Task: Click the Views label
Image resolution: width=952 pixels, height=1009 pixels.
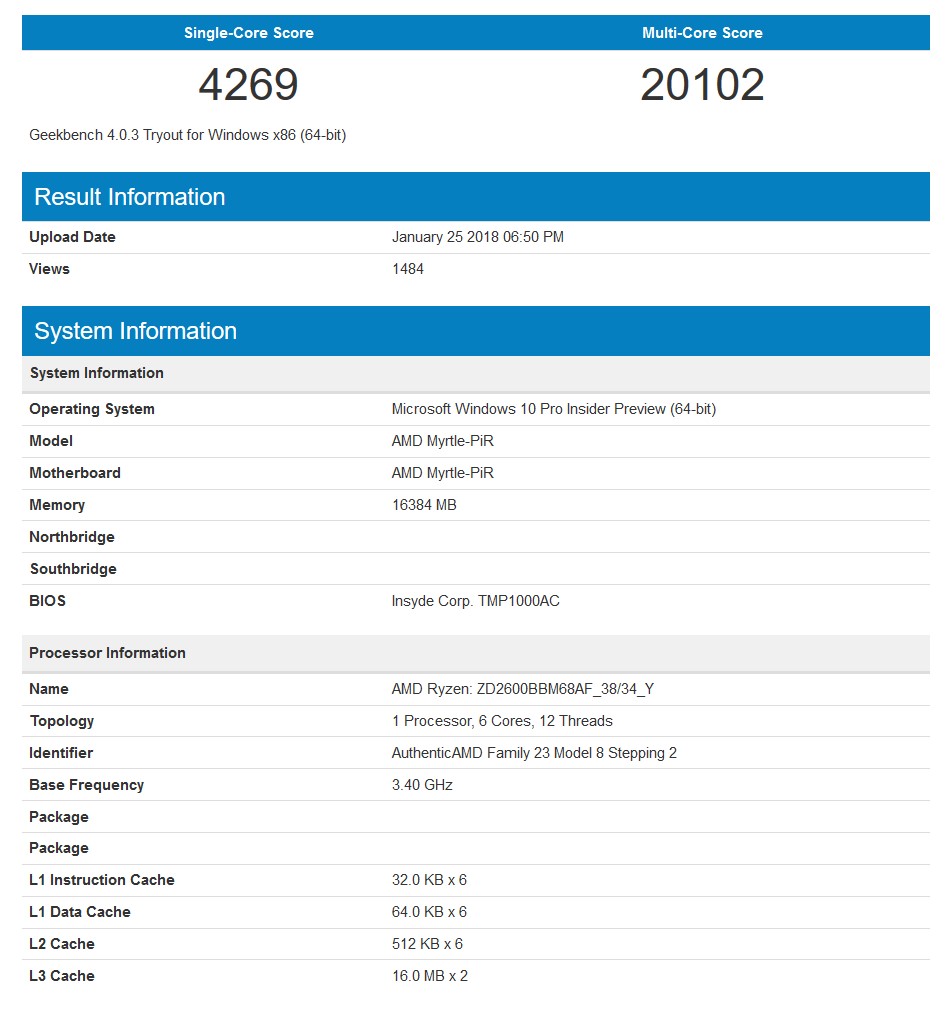Action: pyautogui.click(x=49, y=269)
